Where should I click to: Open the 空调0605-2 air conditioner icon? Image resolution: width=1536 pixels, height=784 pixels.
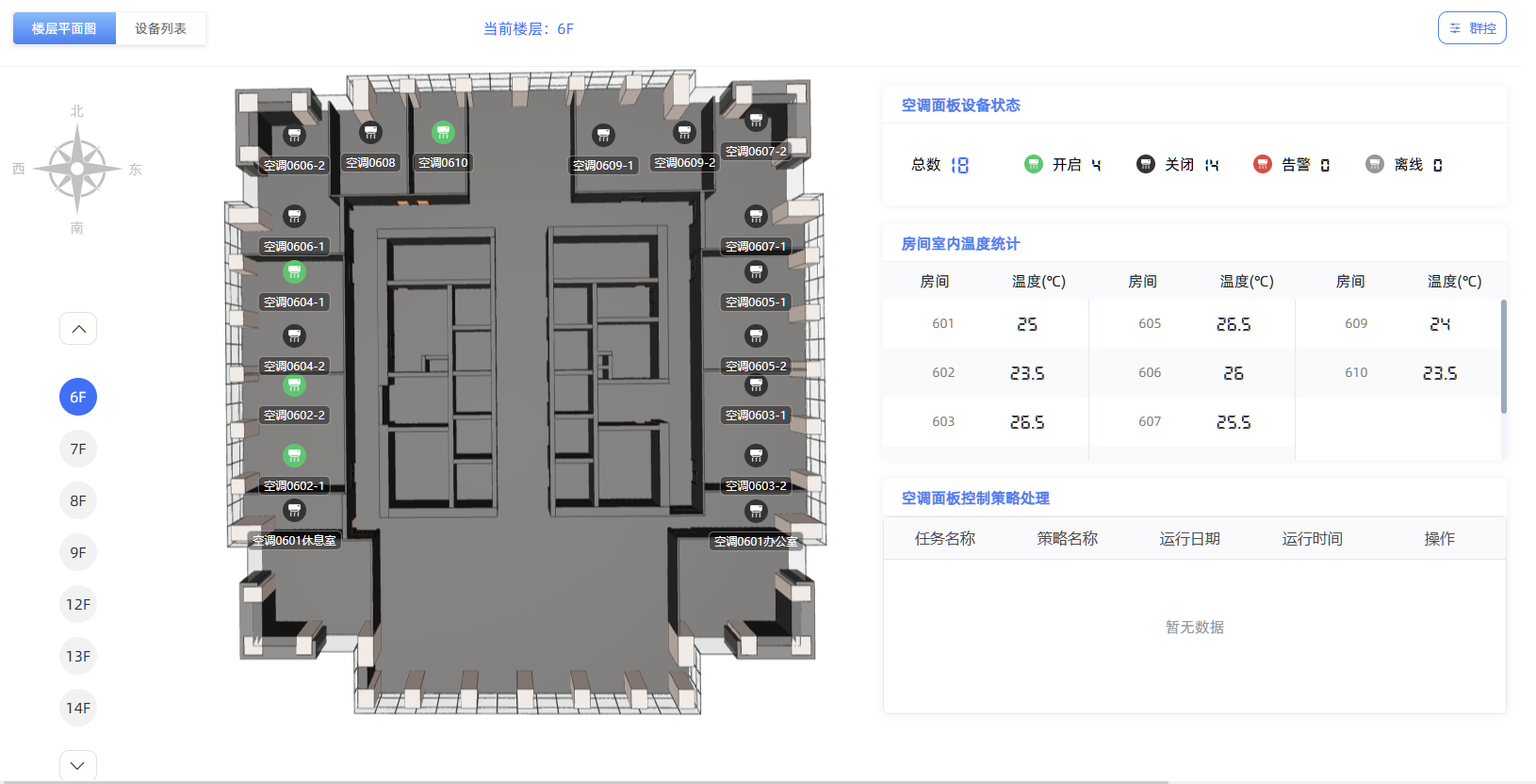(x=756, y=336)
